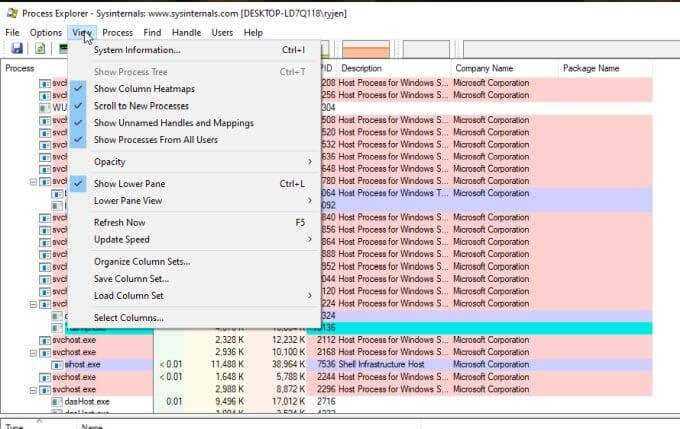Click the text Shell Infrastructure Host
Viewport: 680px width, 429px height.
(x=381, y=364)
